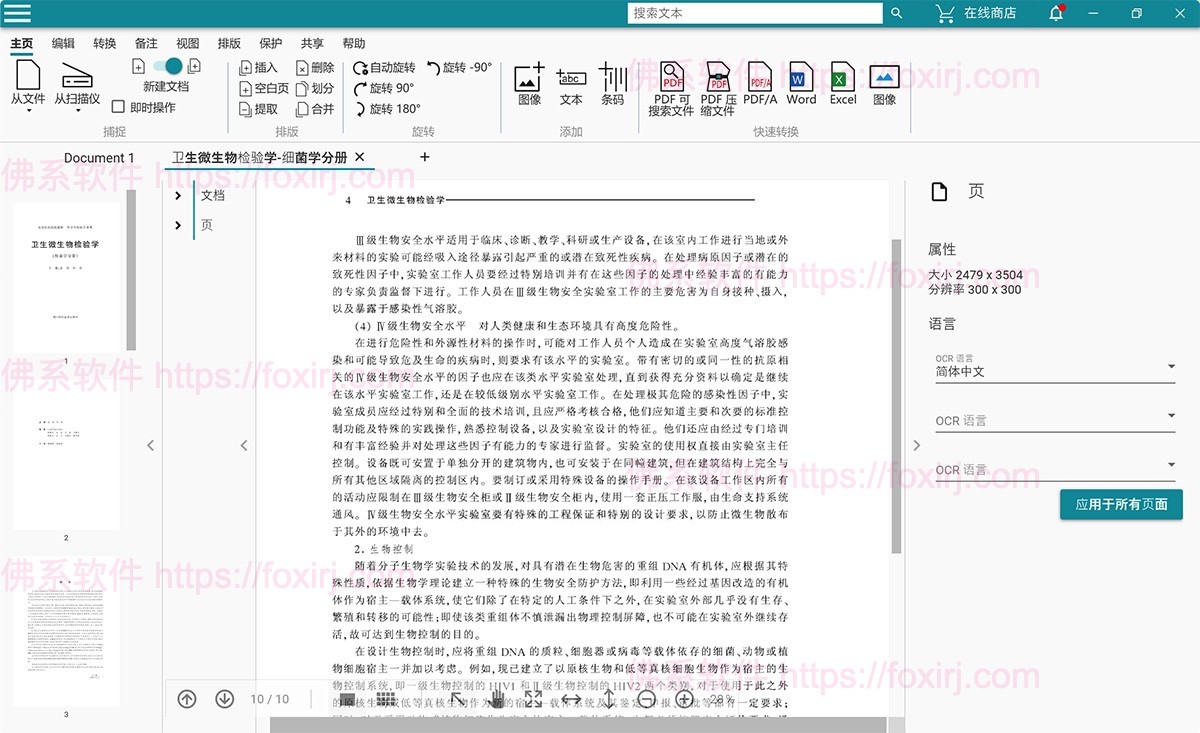Expand the 文档 tree item
Screen dimensions: 1200x733
[178, 196]
